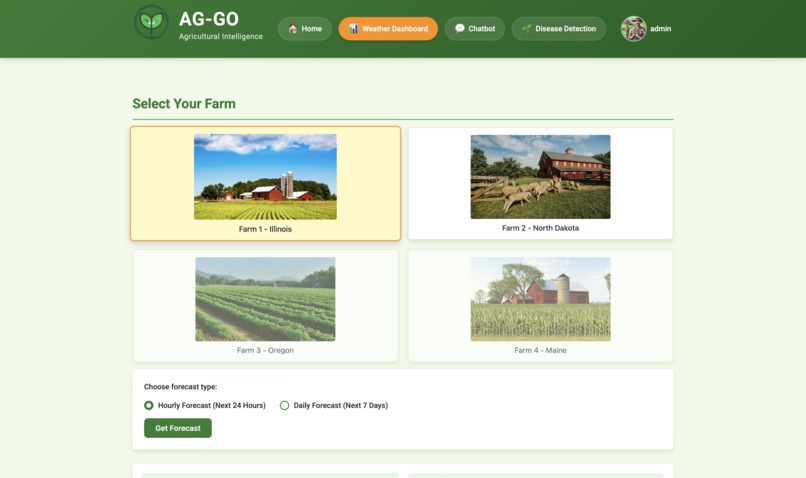This screenshot has height=478, width=806.
Task: Open the Disease Detection tab
Action: point(559,29)
